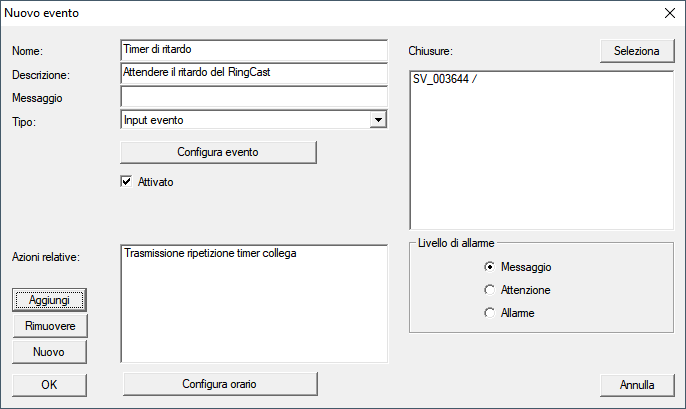This screenshot has width=686, height=409.
Task: Open the Tipo dropdown arrow
Action: (x=377, y=120)
